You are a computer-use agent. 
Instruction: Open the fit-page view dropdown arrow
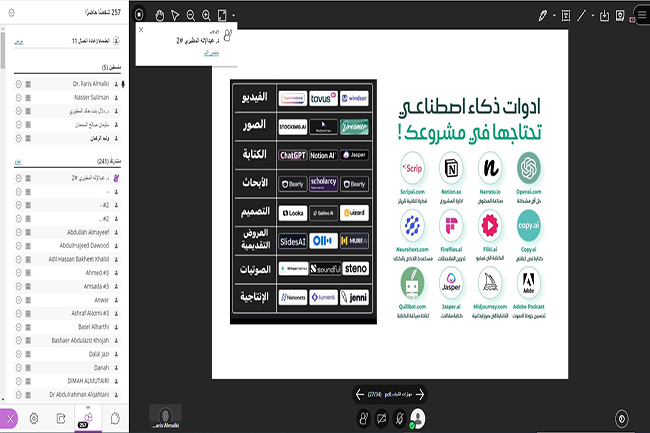tap(234, 15)
